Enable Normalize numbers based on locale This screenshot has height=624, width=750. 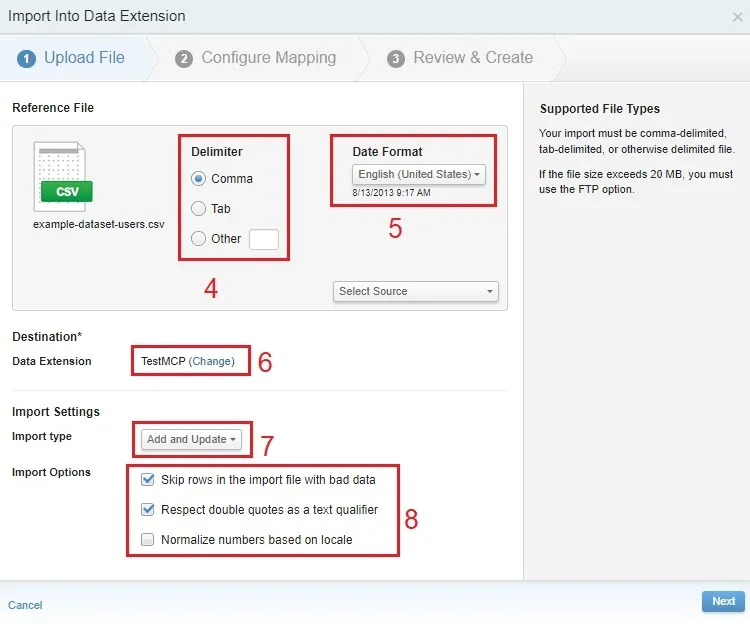coord(148,540)
